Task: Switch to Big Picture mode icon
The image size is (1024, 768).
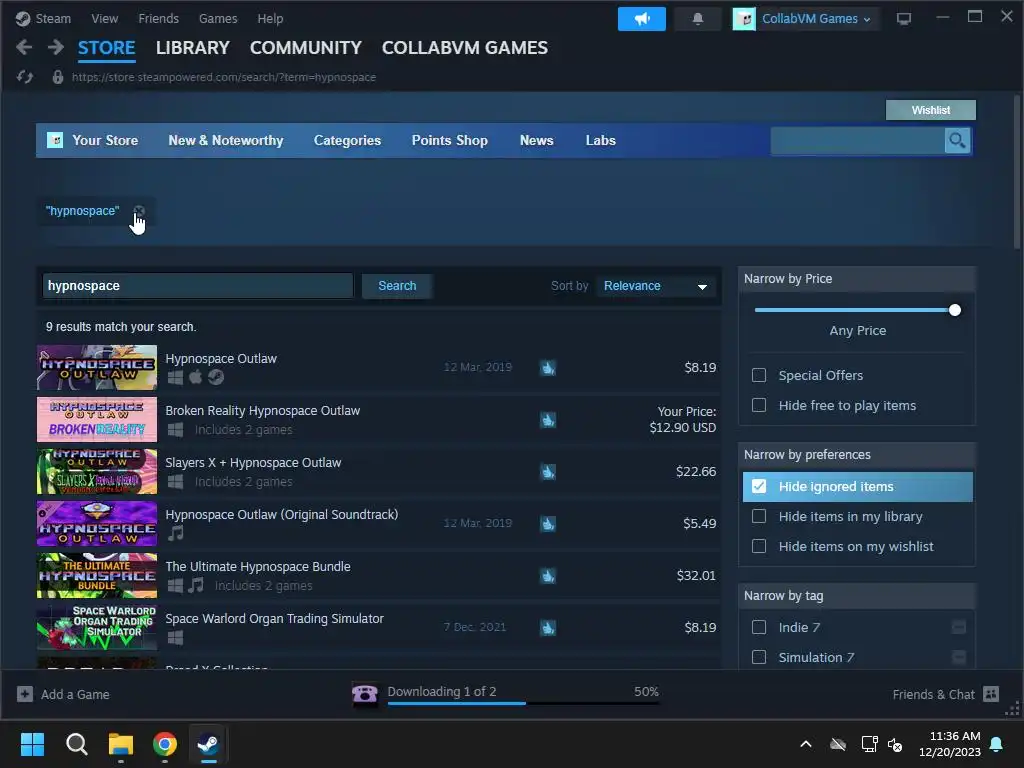Action: click(903, 19)
